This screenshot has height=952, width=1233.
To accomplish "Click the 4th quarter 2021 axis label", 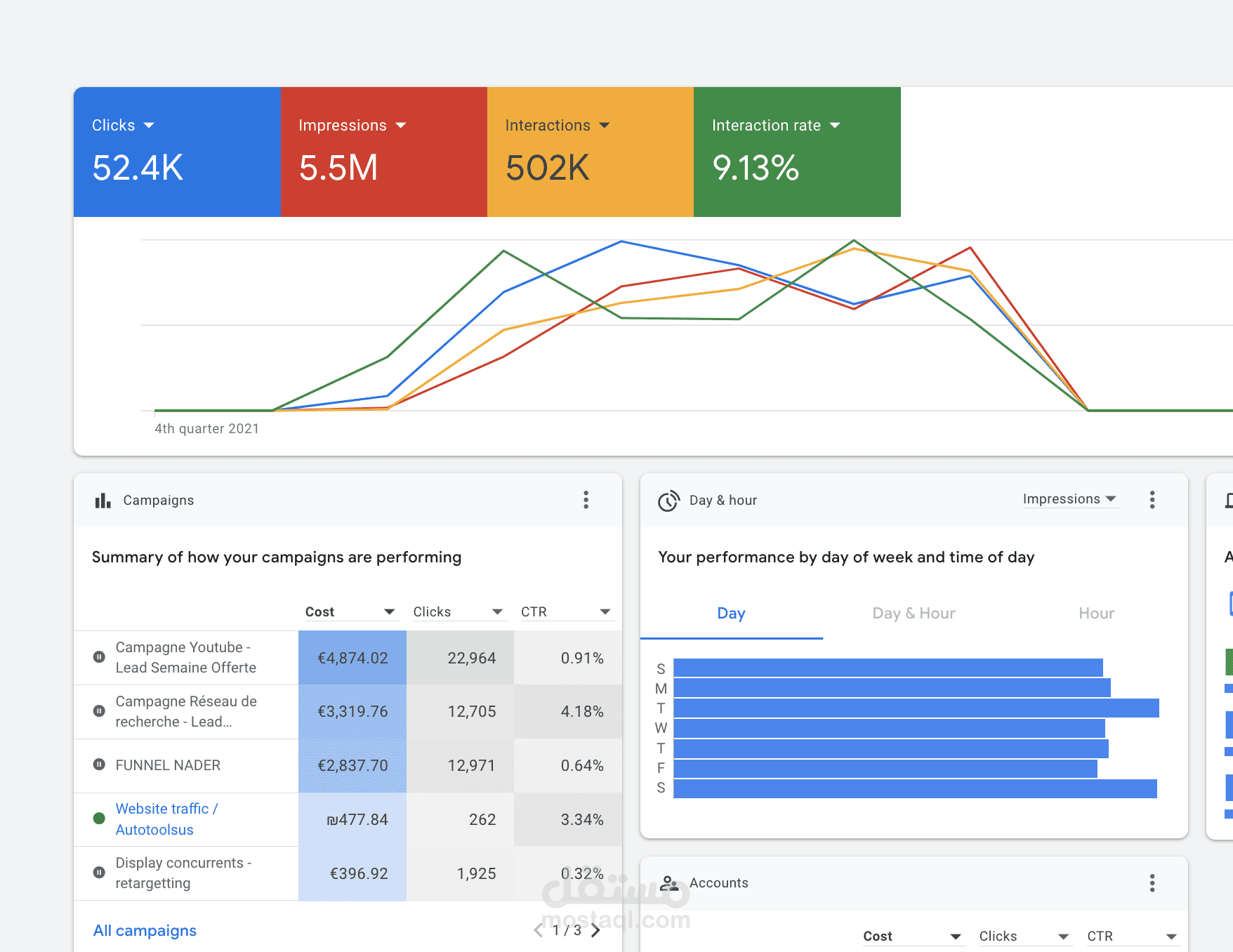I will [x=206, y=428].
